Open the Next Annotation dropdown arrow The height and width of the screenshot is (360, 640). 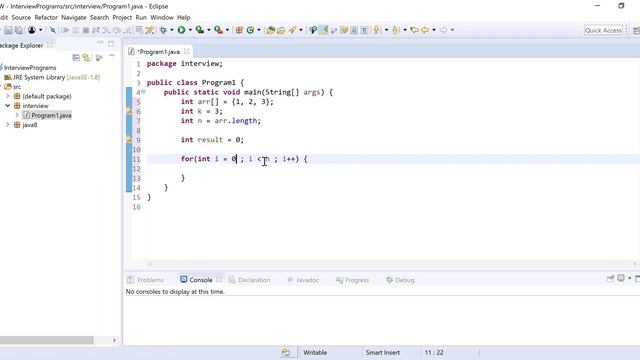(x=386, y=30)
